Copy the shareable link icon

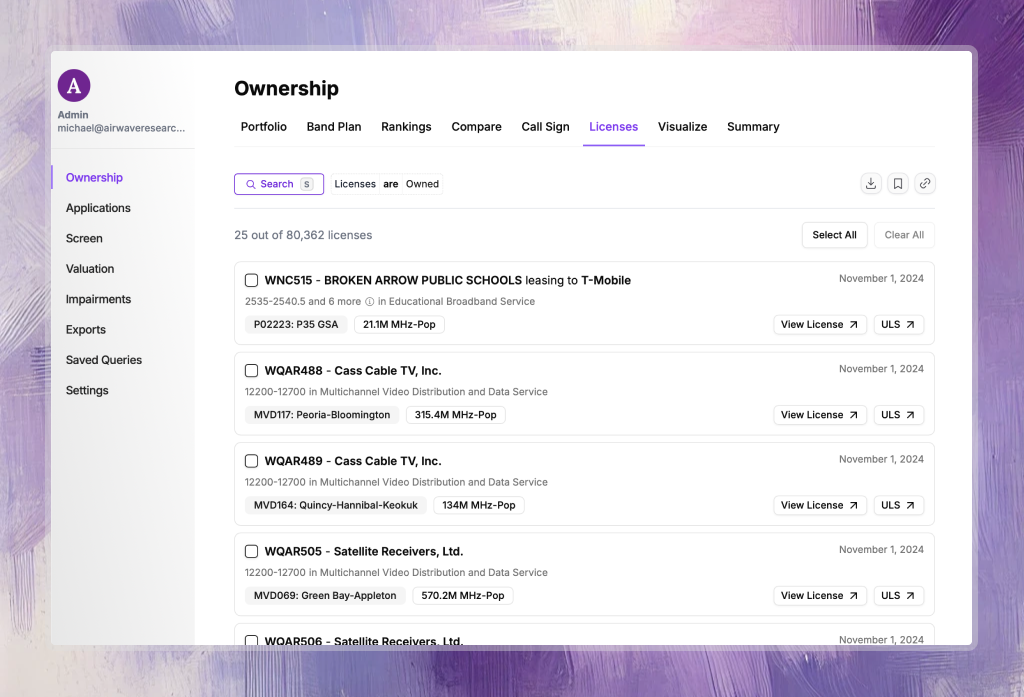click(924, 184)
